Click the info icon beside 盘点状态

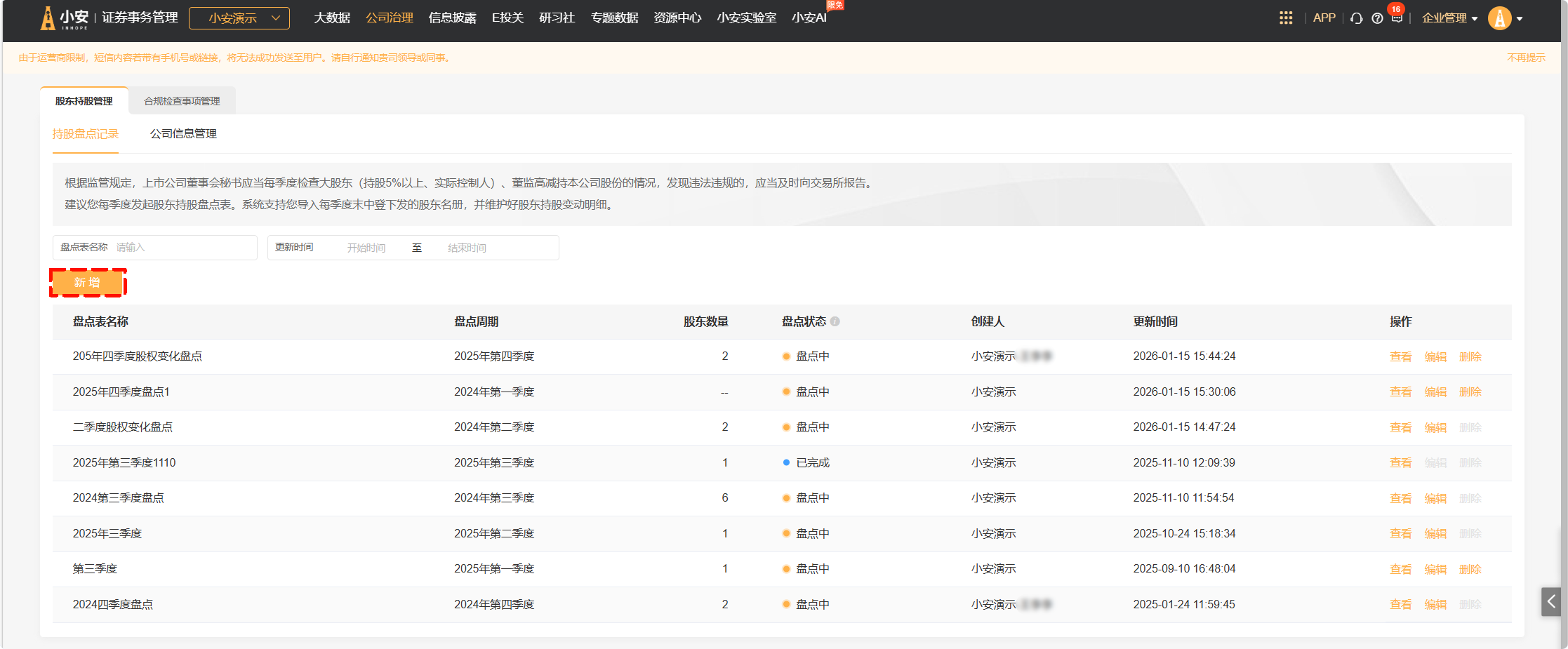pos(835,321)
